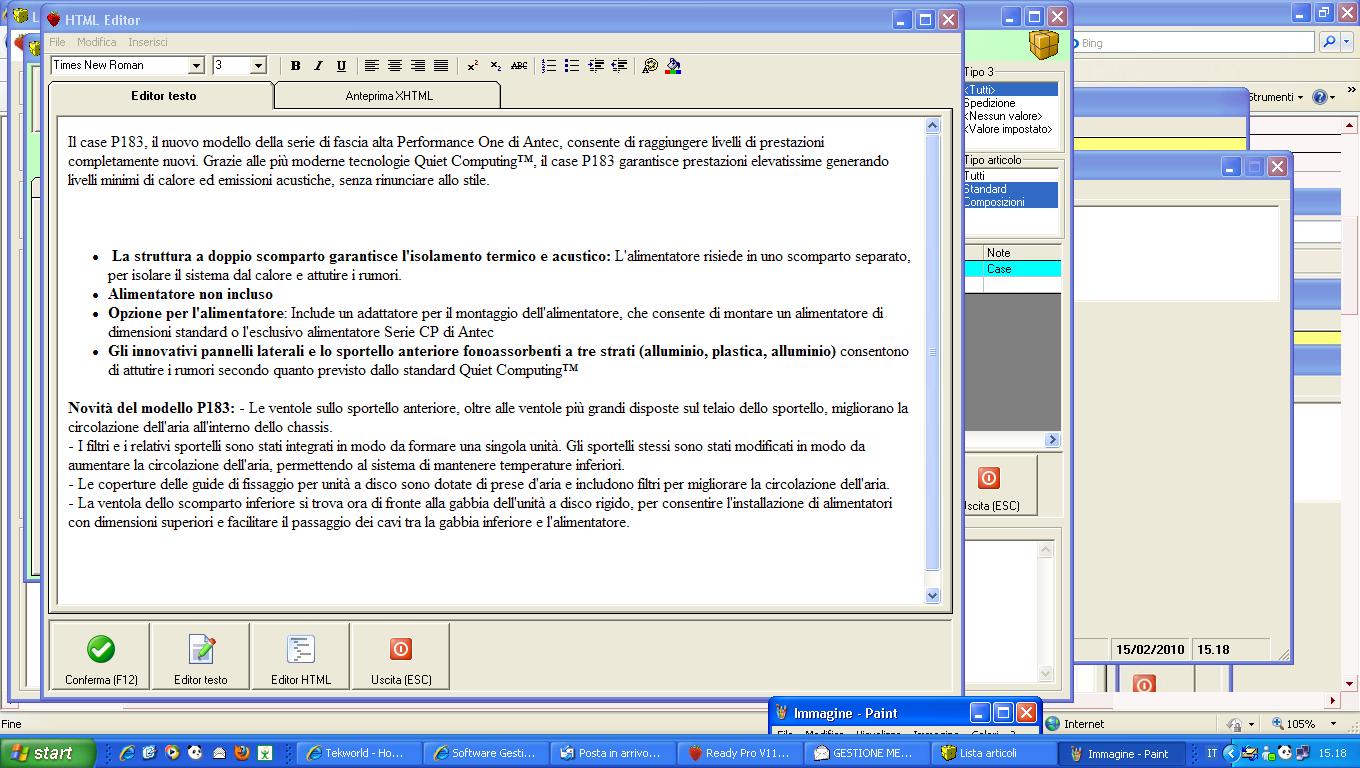Screen dimensions: 1360x768
Task: Switch to the Editor testo tab
Action: tap(162, 96)
